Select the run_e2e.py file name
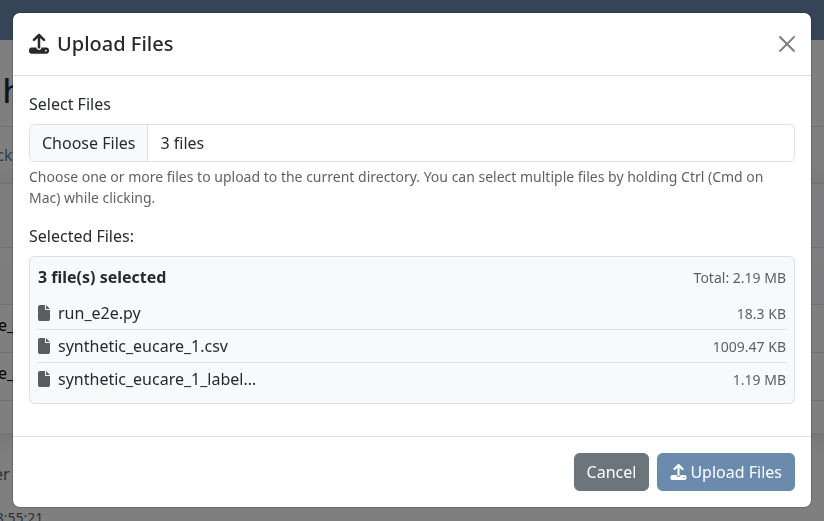 [x=99, y=313]
